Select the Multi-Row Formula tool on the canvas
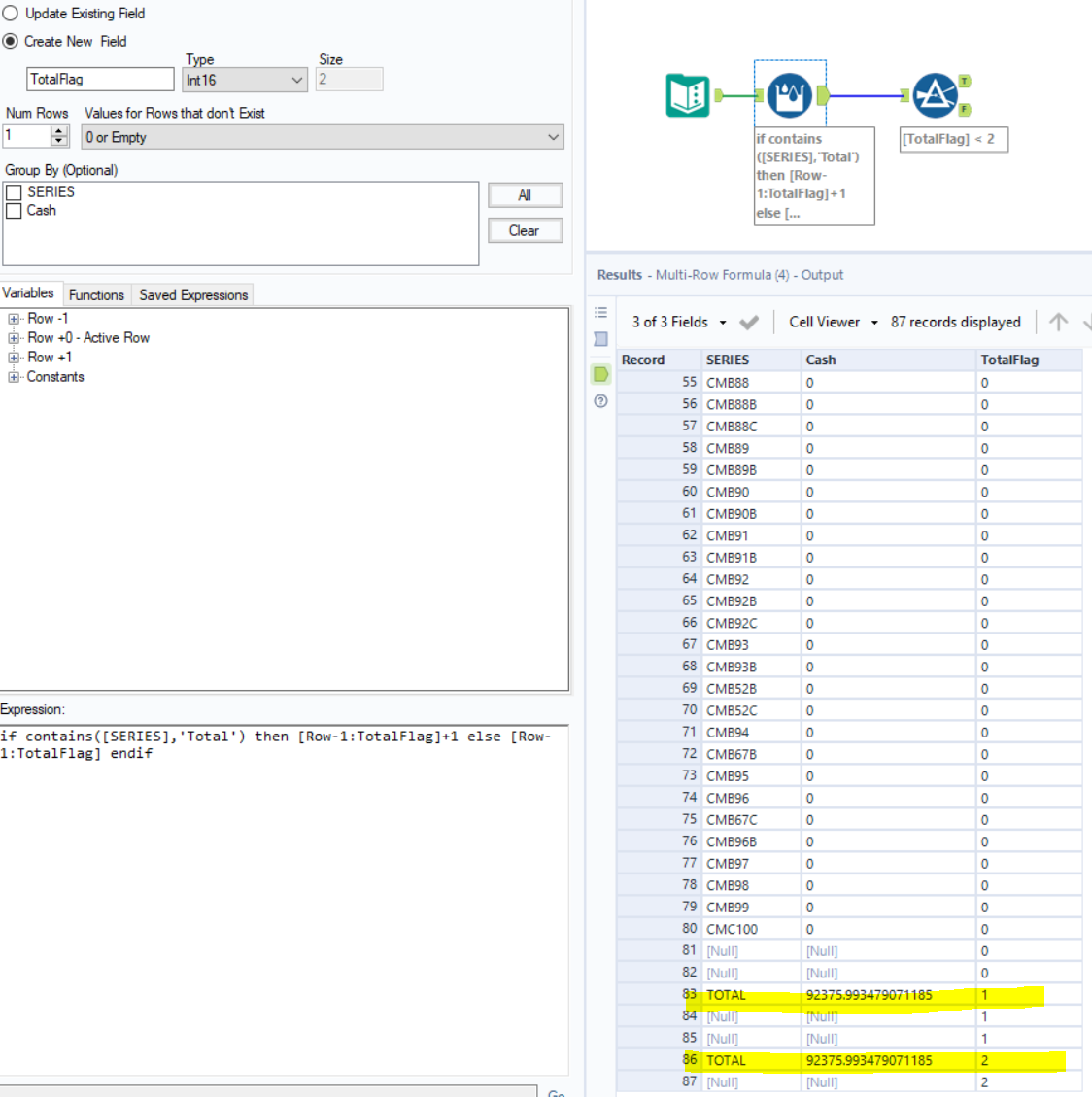 click(x=789, y=93)
